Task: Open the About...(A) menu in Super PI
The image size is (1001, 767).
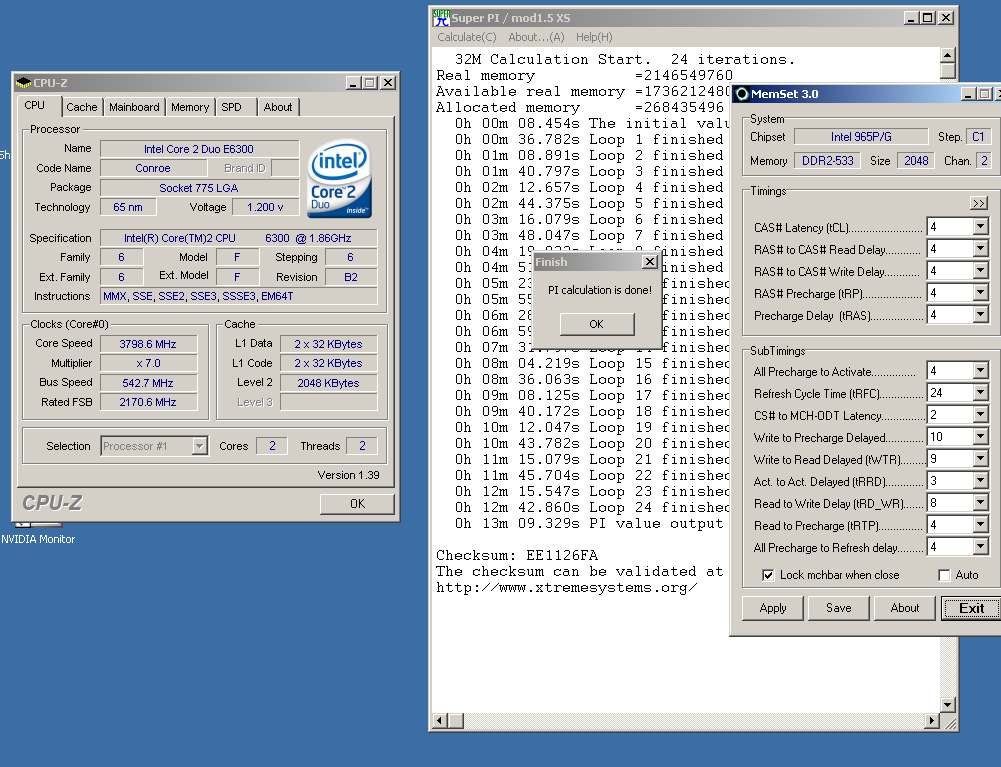Action: coord(536,37)
